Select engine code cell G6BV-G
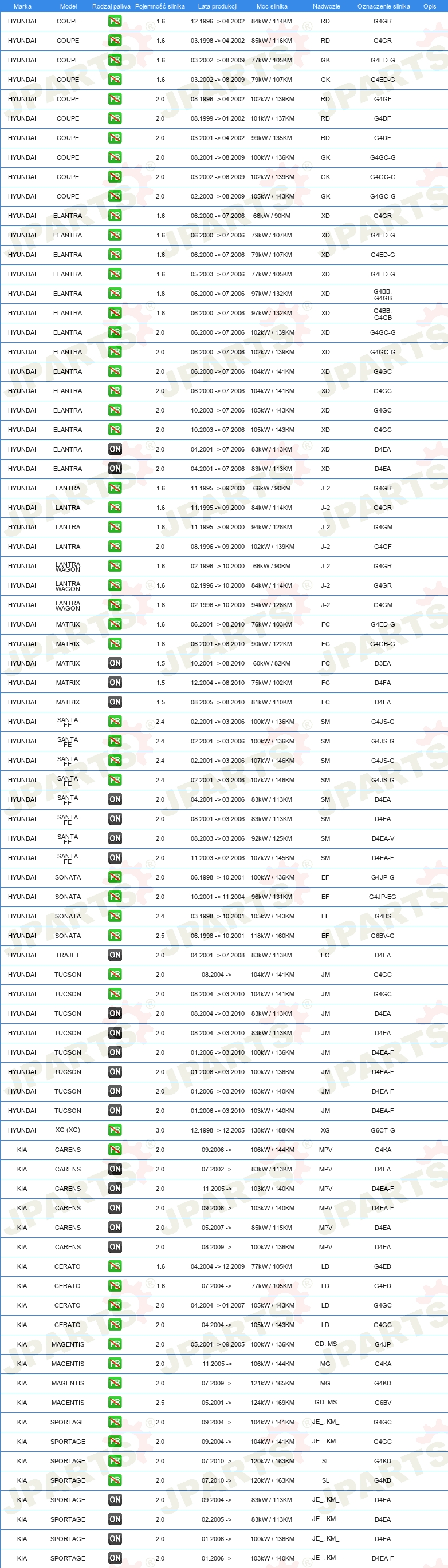 click(383, 936)
